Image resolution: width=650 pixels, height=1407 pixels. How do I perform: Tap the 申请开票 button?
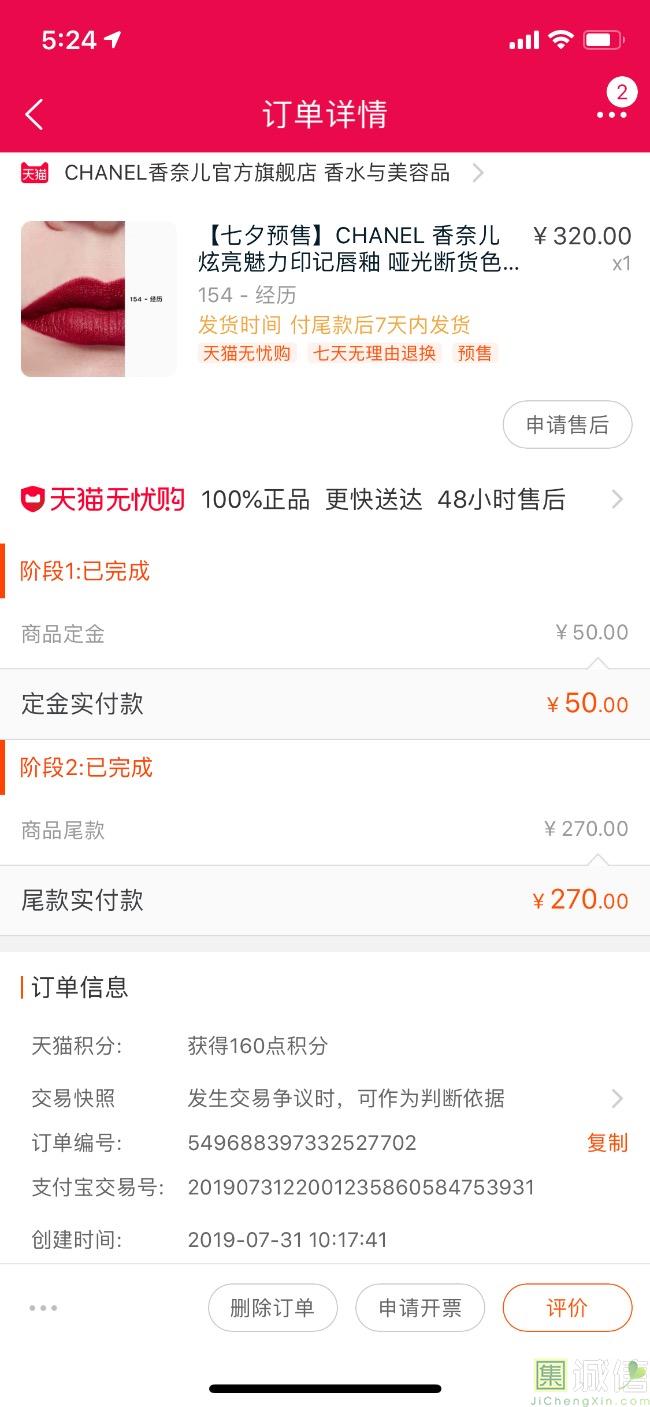(x=420, y=1307)
